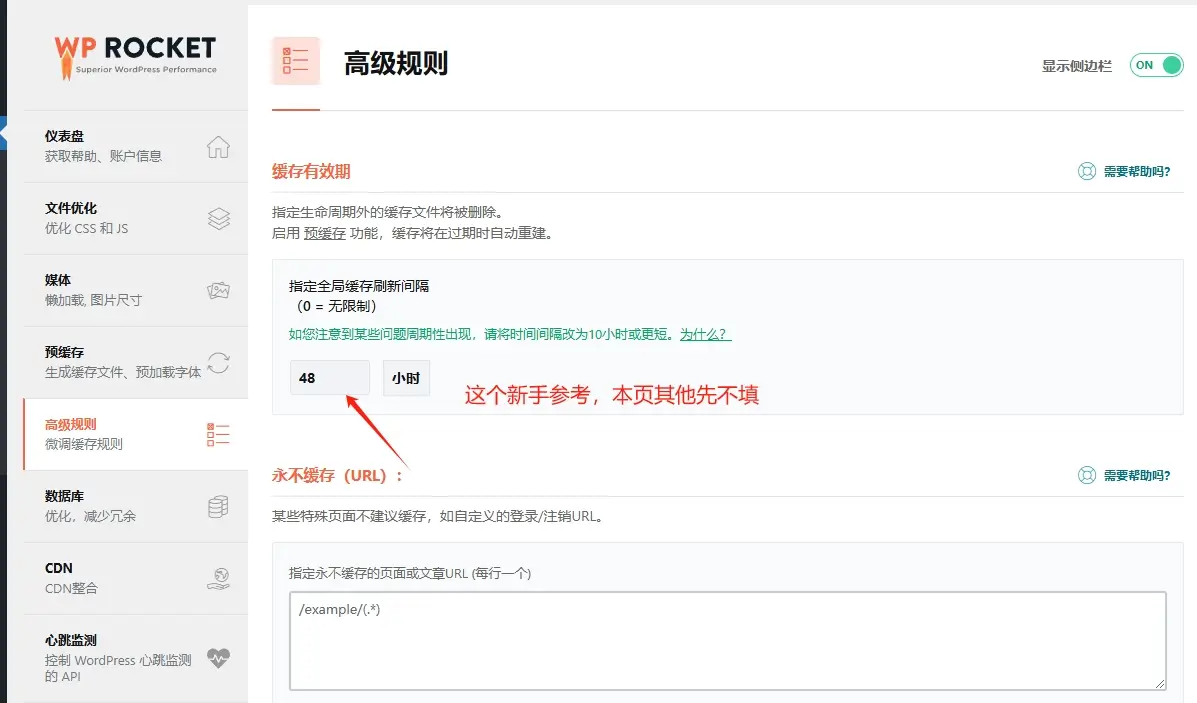
Task: Click the CDN globe icon
Action: pos(218,579)
